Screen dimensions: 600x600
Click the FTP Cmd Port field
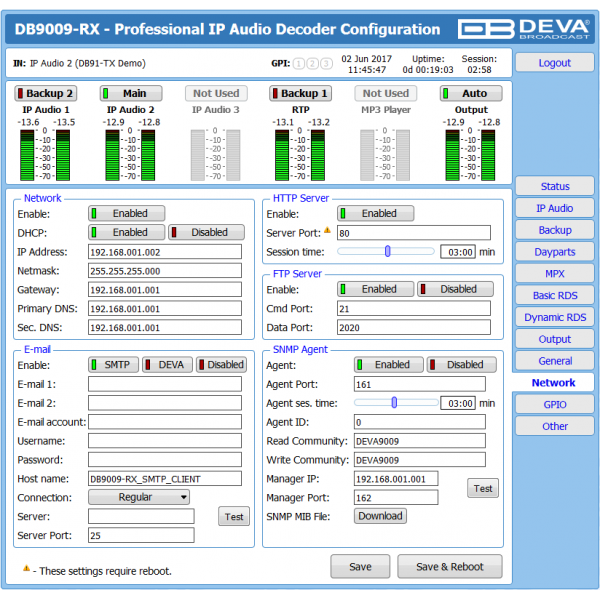[x=414, y=308]
